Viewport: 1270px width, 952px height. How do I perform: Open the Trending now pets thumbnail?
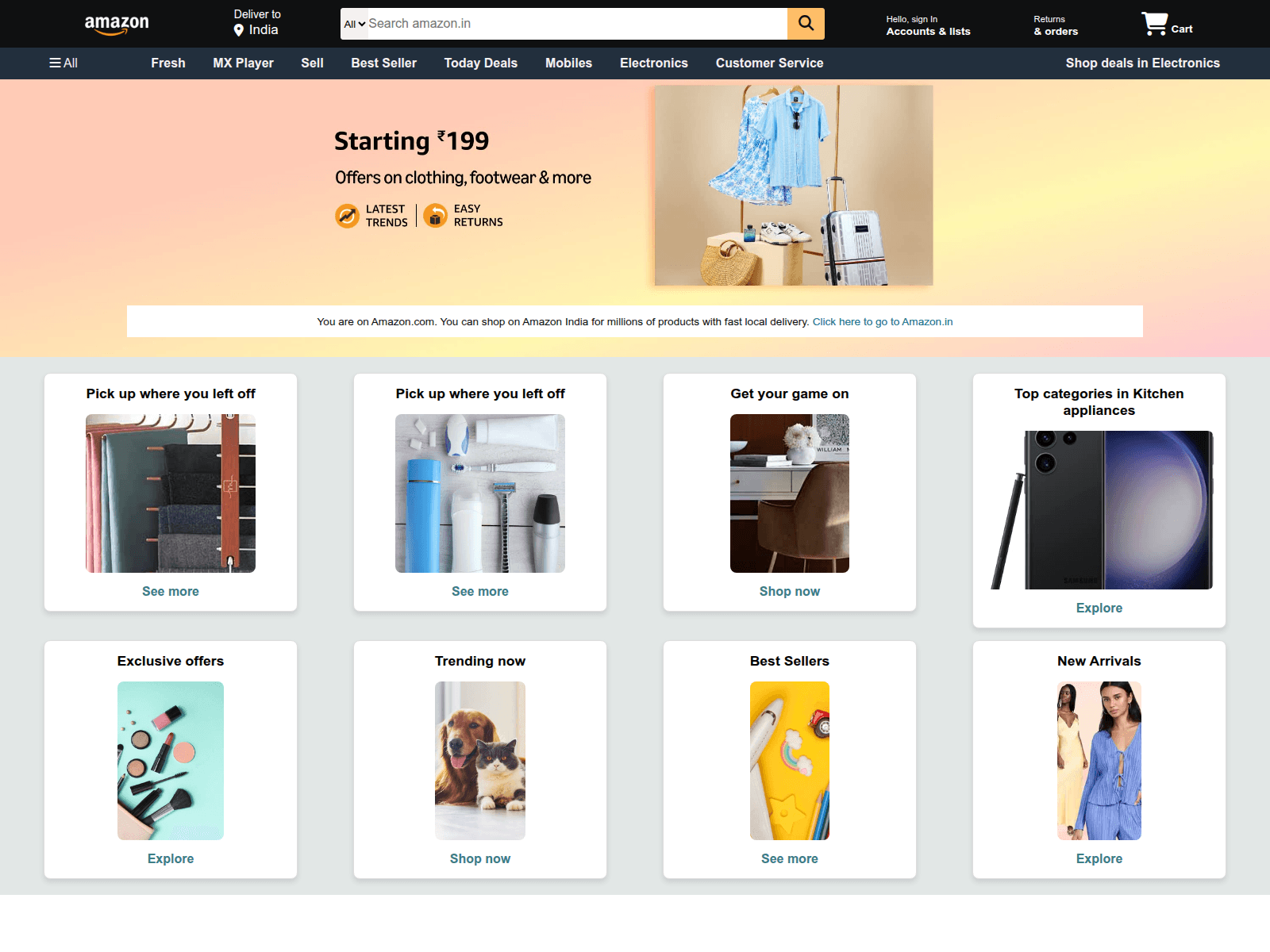click(480, 761)
